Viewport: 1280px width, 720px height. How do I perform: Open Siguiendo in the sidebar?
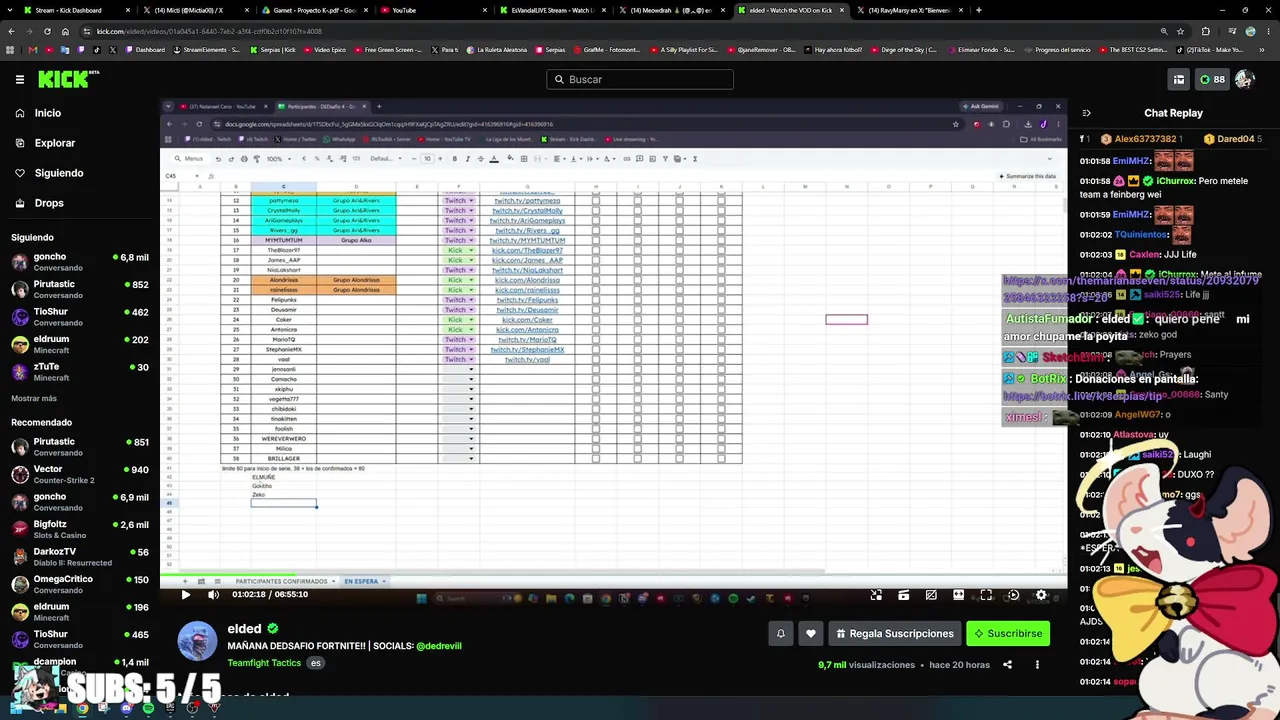(59, 173)
